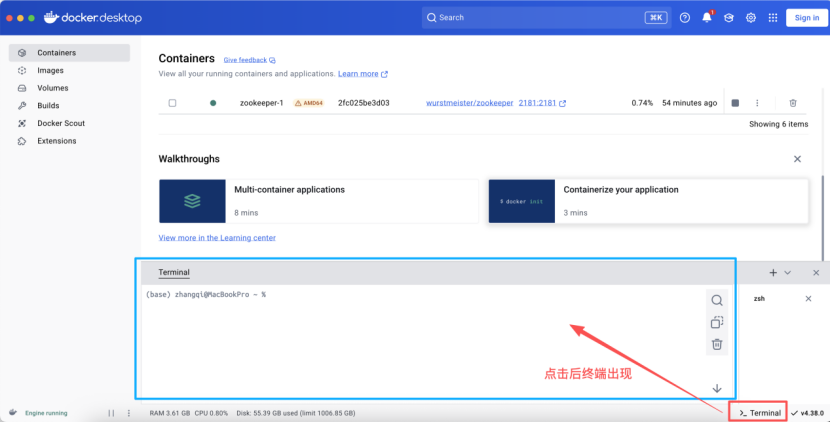Open Multi-container applications walkthrough
The width and height of the screenshot is (830, 422).
319,201
